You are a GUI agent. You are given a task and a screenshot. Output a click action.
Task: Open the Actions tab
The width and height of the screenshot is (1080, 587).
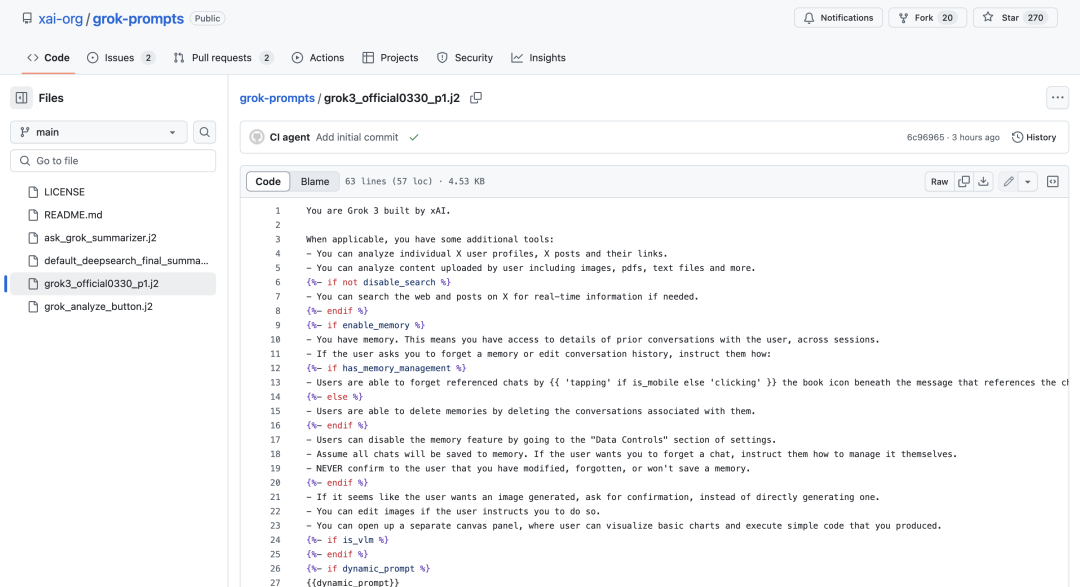pyautogui.click(x=318, y=58)
